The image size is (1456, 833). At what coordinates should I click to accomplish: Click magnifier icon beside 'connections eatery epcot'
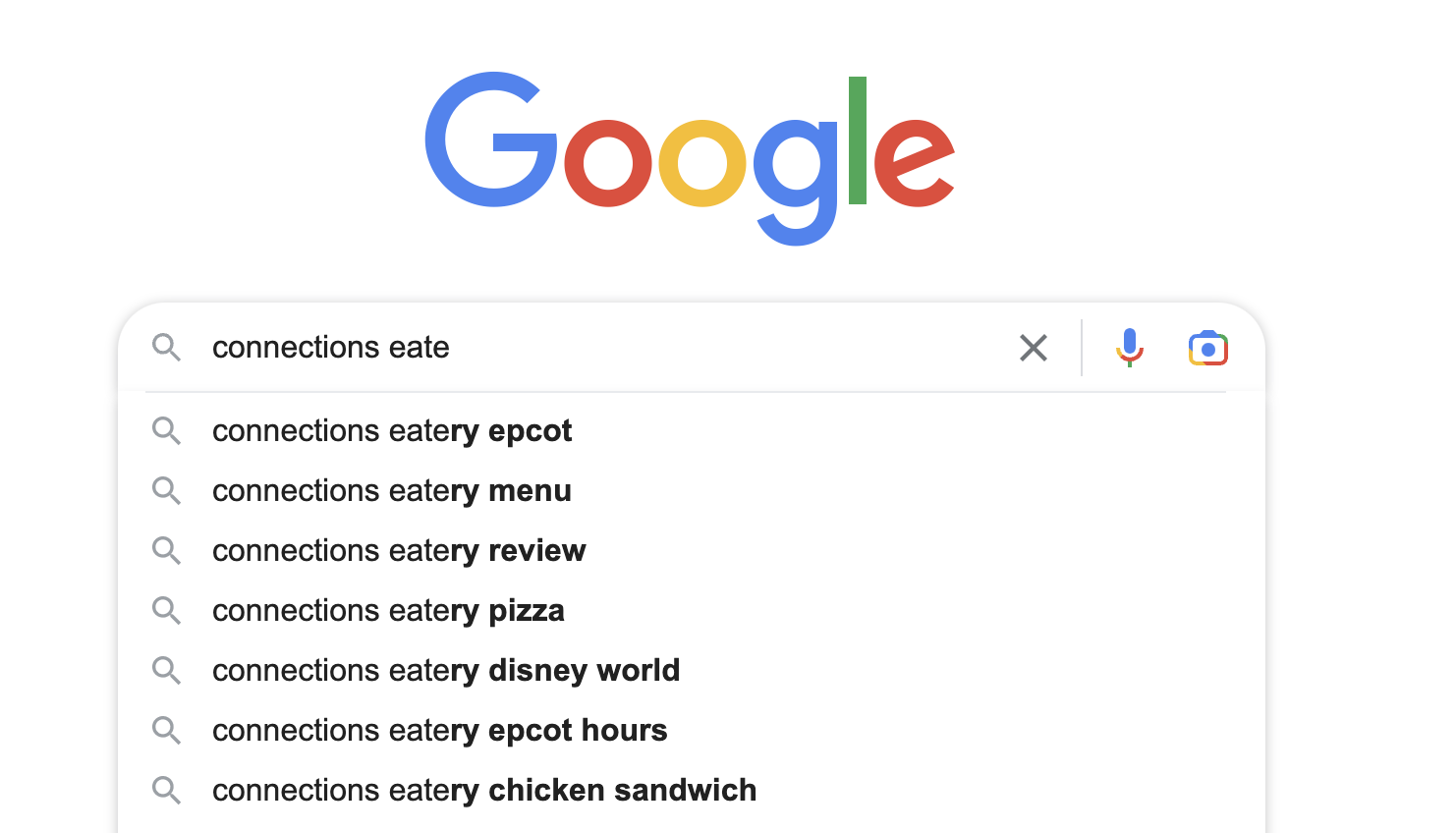point(166,430)
